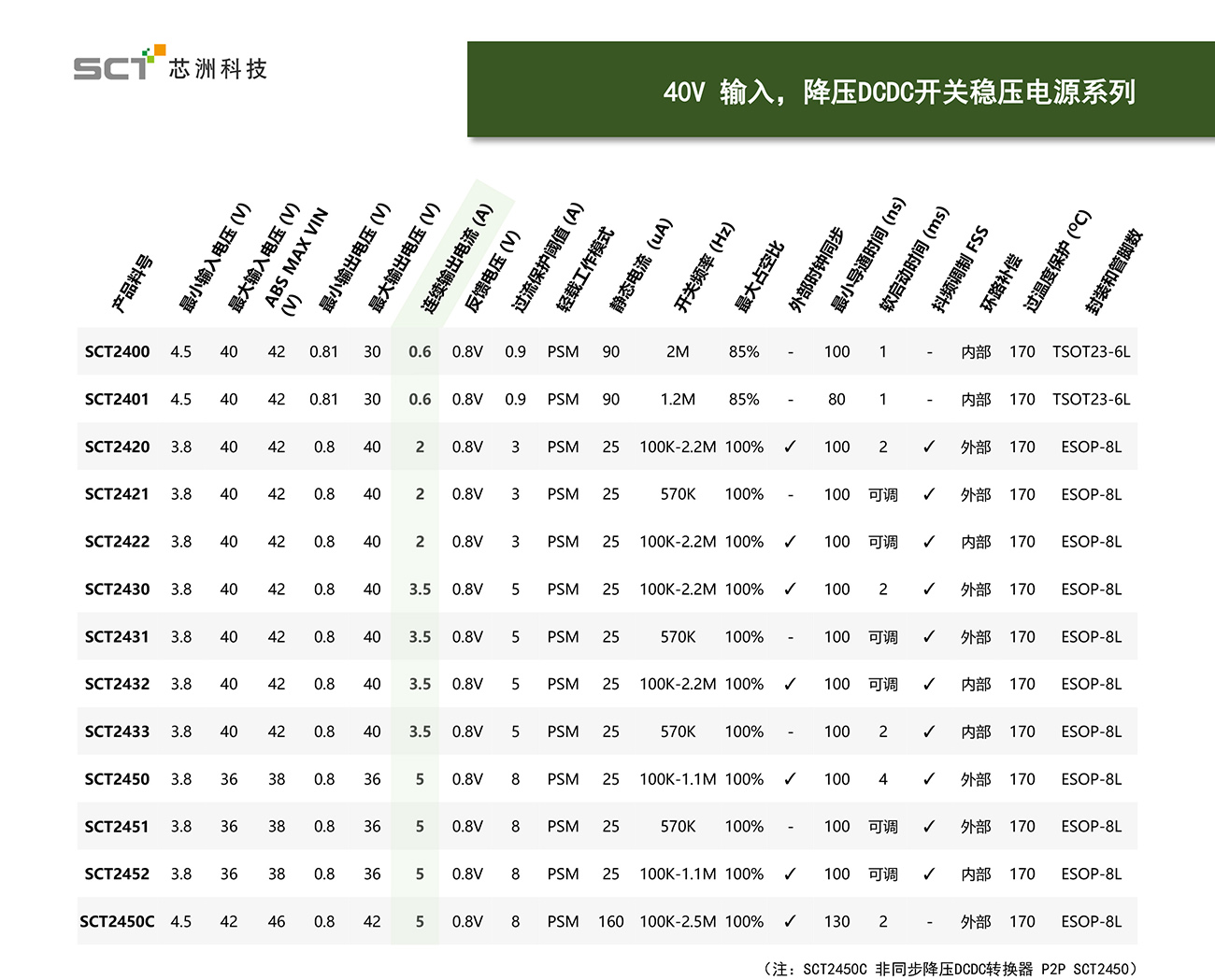This screenshot has height=980, width=1215.
Task: Click the 46 ABS MAX VIN in SCT2450C row
Action: coord(277,922)
